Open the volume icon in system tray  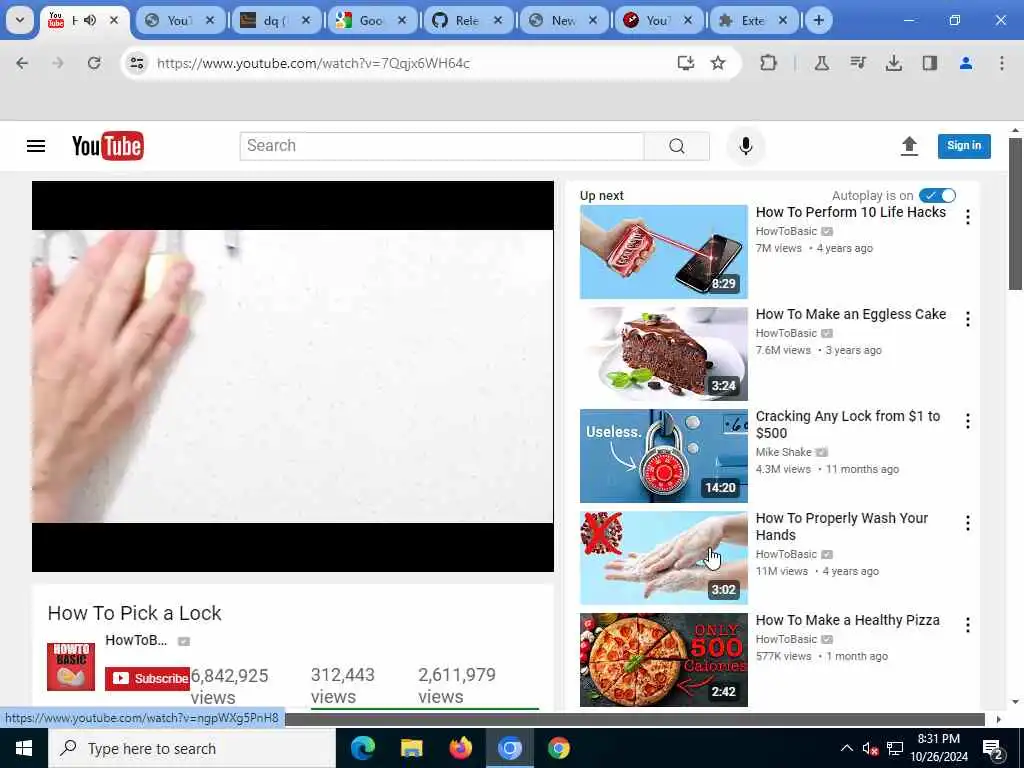pyautogui.click(x=870, y=748)
